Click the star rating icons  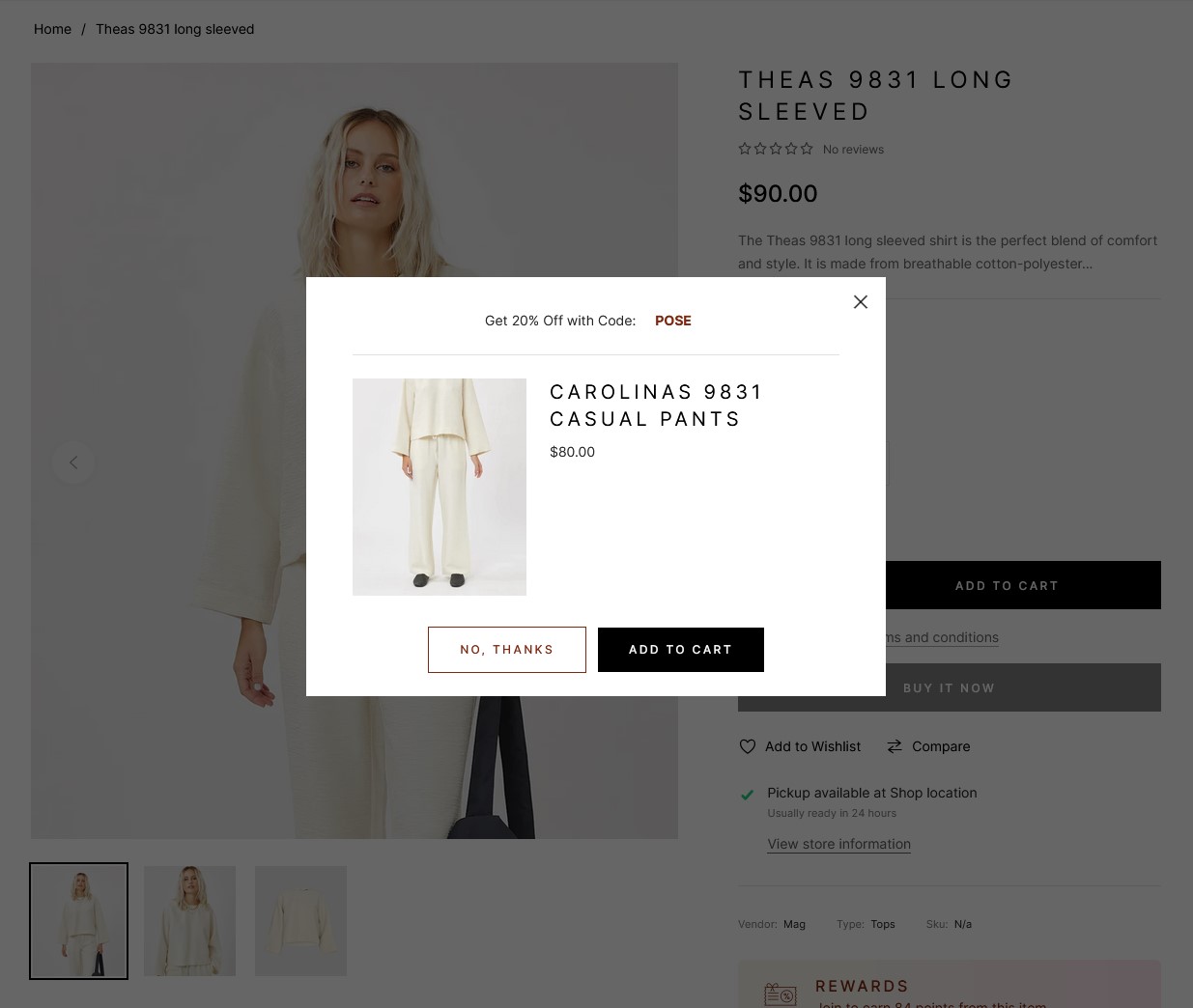(x=776, y=149)
